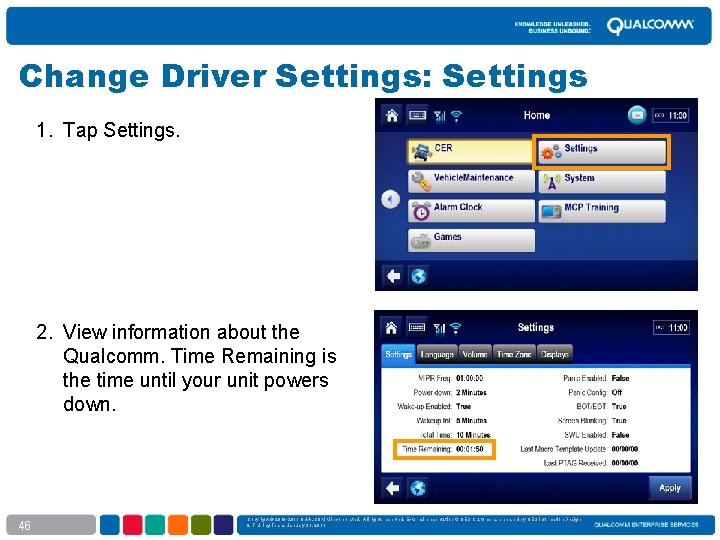The height and width of the screenshot is (540, 720).
Task: Open the mail envelope icon on the Home screen
Action: pyautogui.click(x=637, y=115)
